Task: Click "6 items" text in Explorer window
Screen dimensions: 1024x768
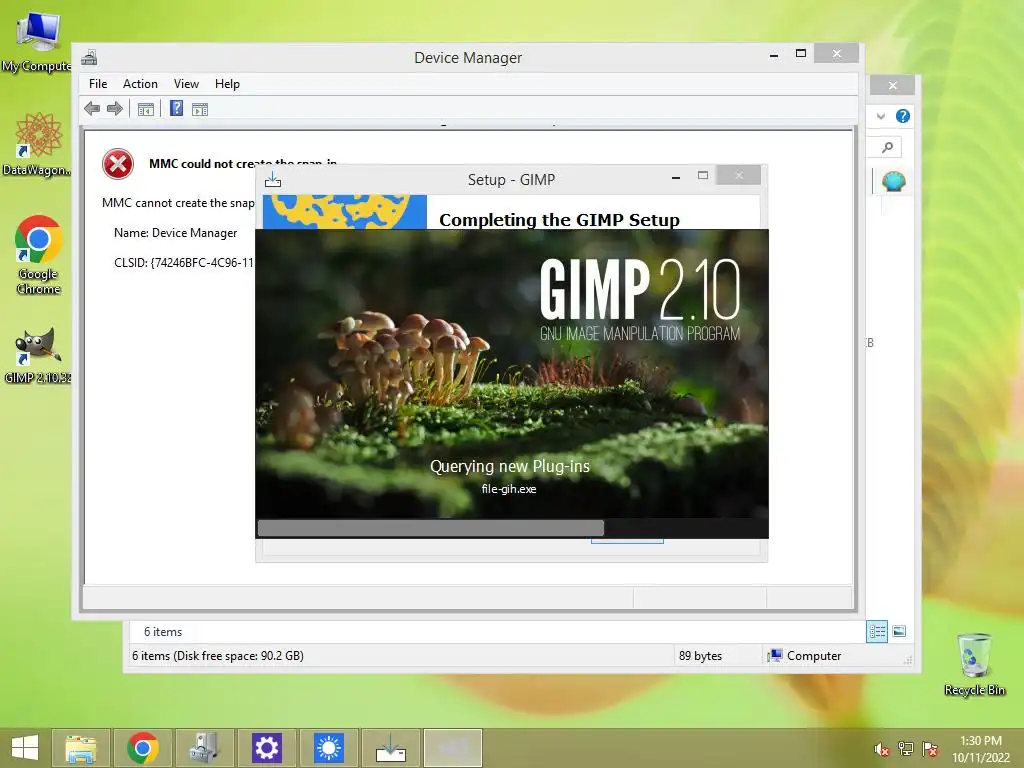Action: [x=163, y=632]
